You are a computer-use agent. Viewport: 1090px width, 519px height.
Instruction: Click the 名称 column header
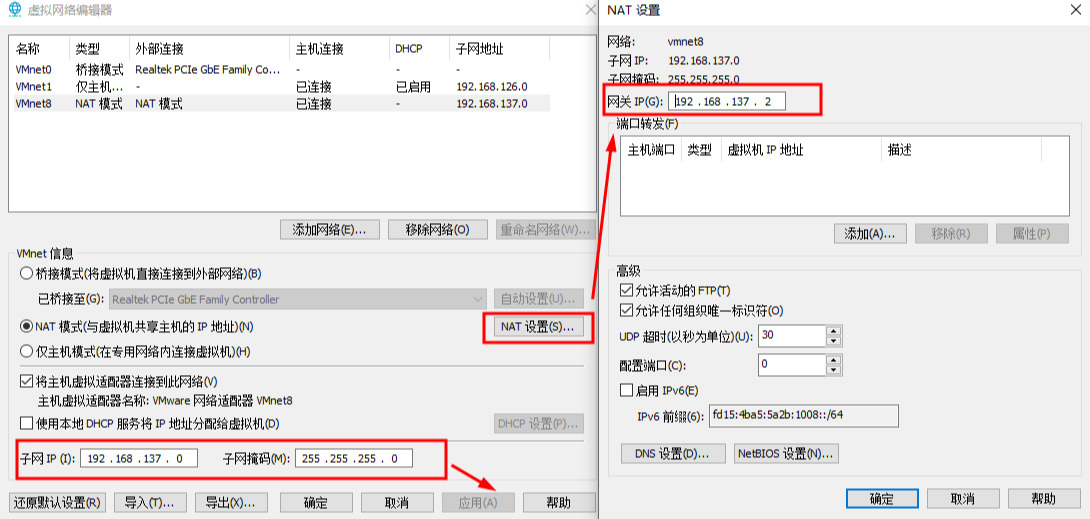click(x=40, y=49)
